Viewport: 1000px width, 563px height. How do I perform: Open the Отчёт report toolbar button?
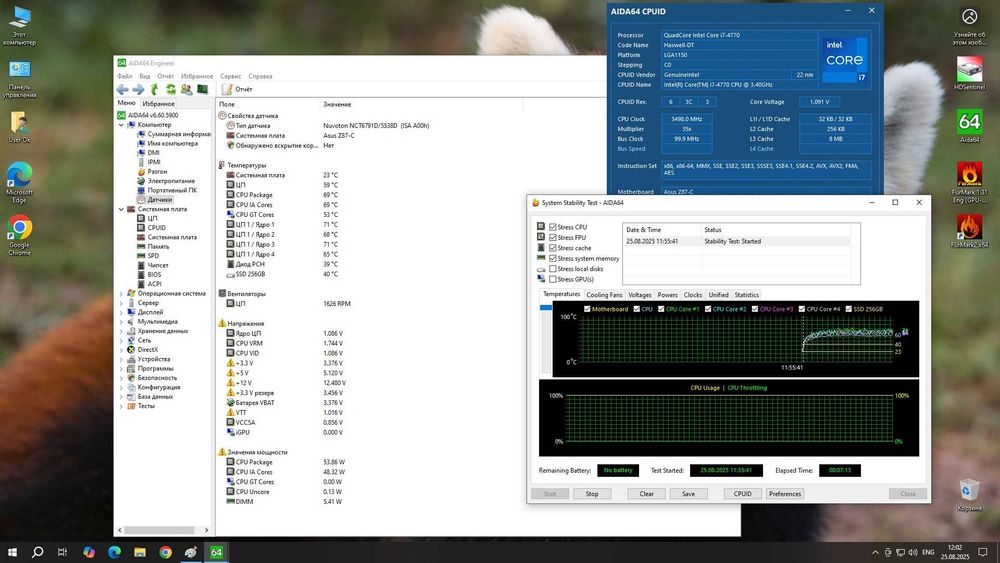237,89
